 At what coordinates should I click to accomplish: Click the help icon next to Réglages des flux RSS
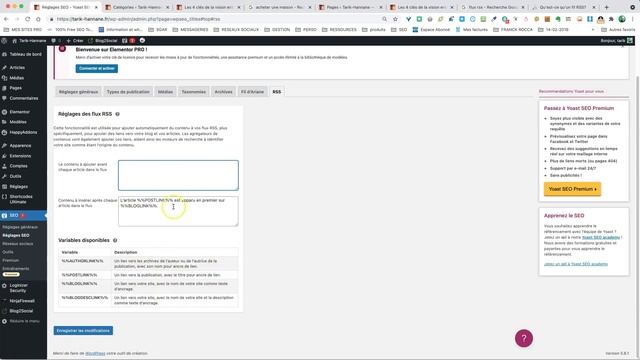click(x=118, y=114)
